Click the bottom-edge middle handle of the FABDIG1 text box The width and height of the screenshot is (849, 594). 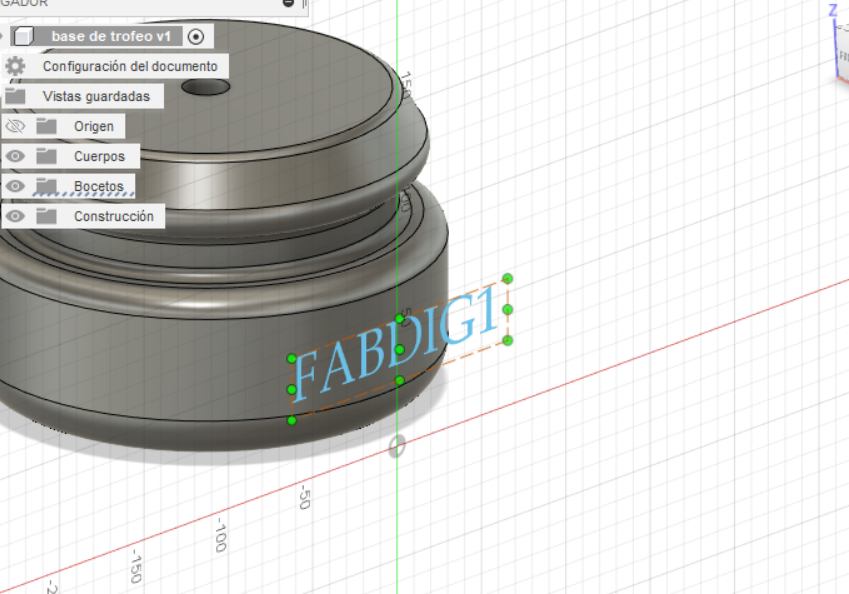click(x=400, y=381)
